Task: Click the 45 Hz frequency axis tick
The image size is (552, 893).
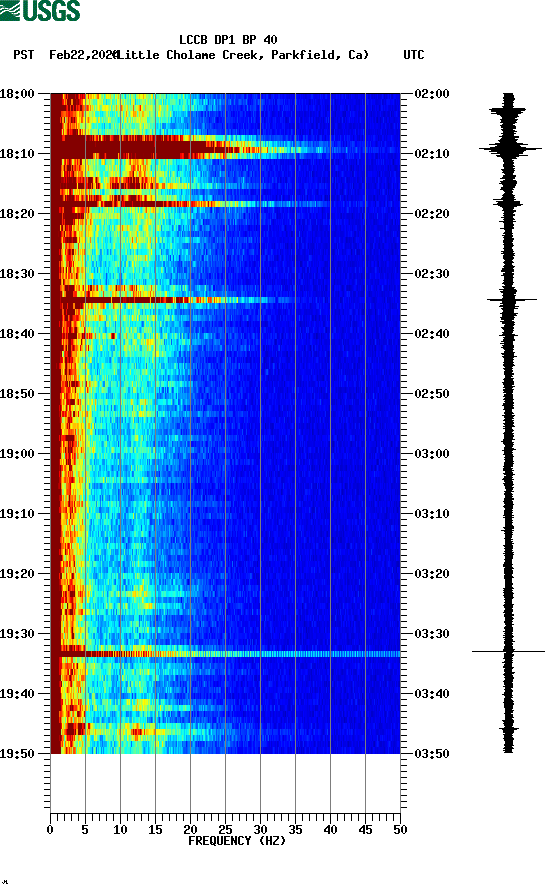Action: [365, 830]
